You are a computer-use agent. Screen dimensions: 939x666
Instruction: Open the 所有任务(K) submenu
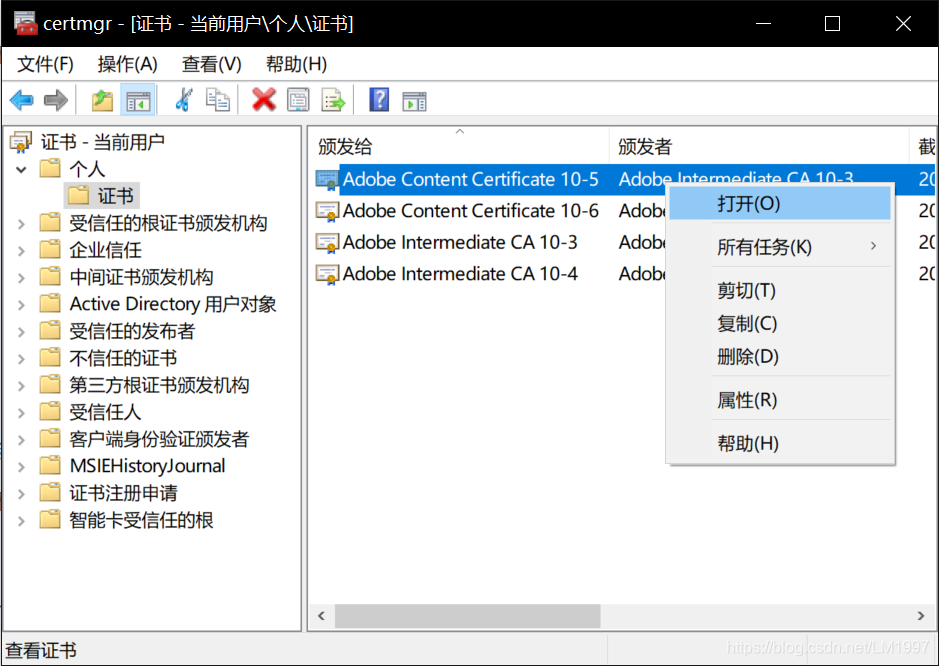click(780, 247)
